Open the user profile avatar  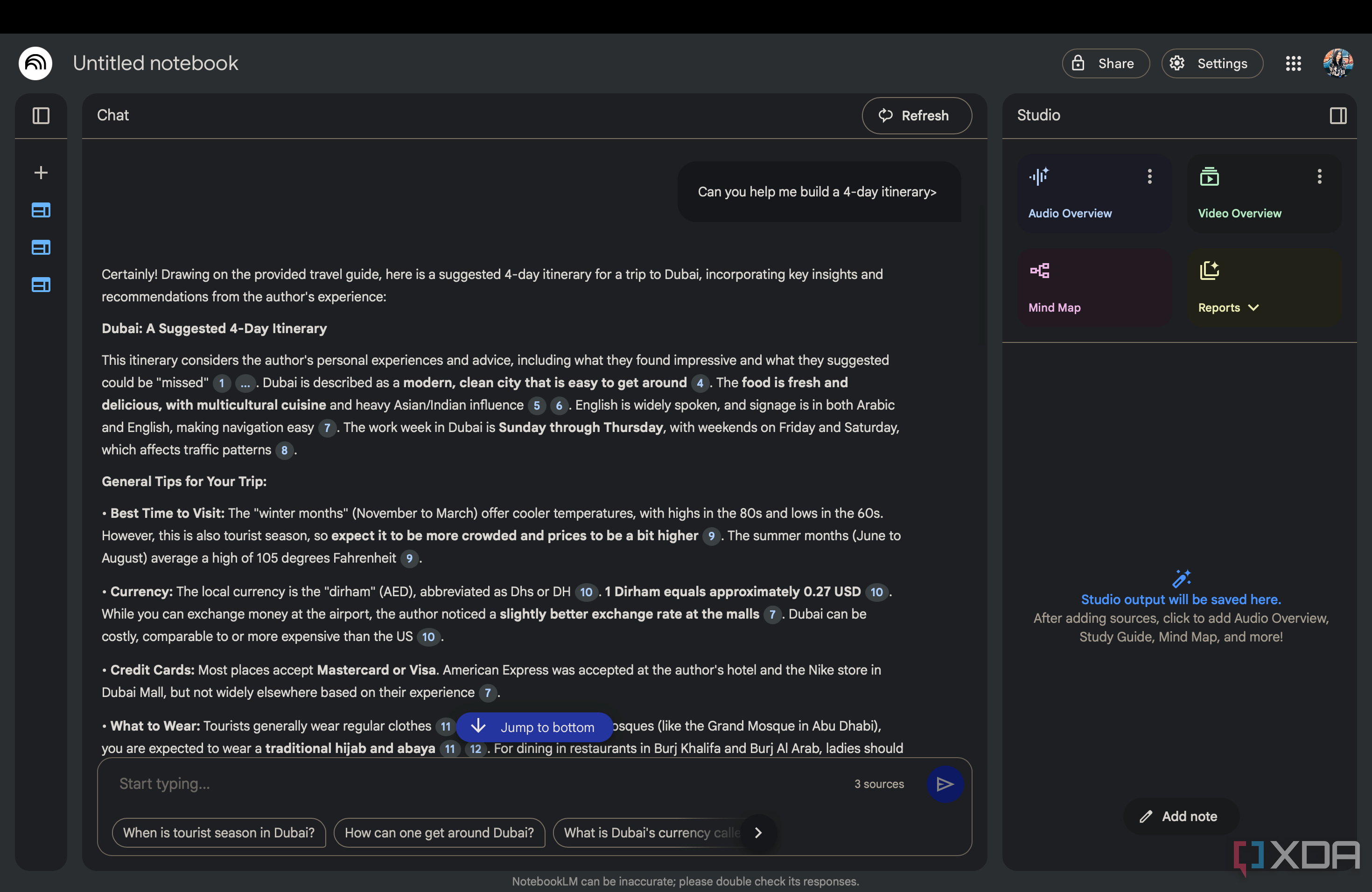pos(1337,63)
